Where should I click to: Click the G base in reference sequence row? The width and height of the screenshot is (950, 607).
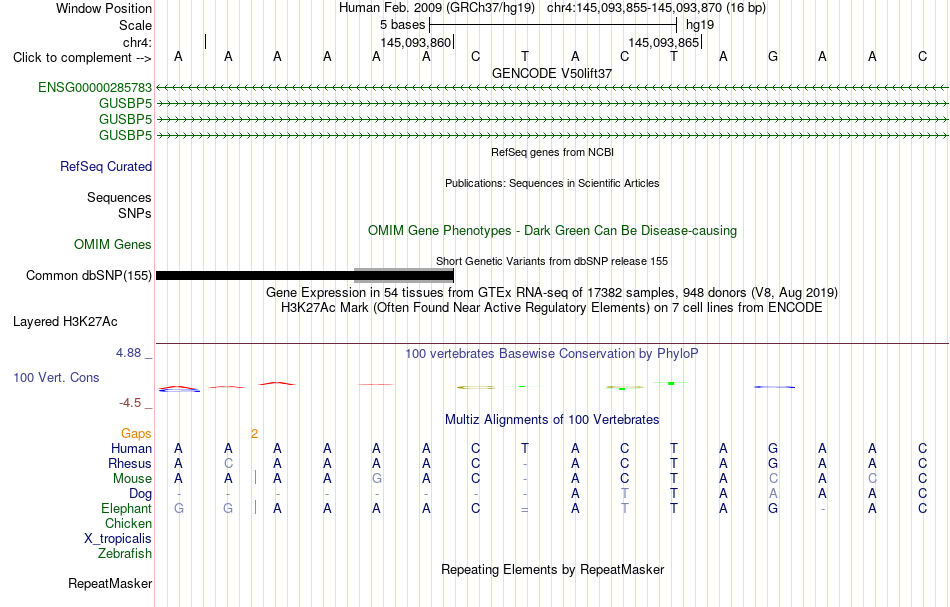(x=772, y=57)
